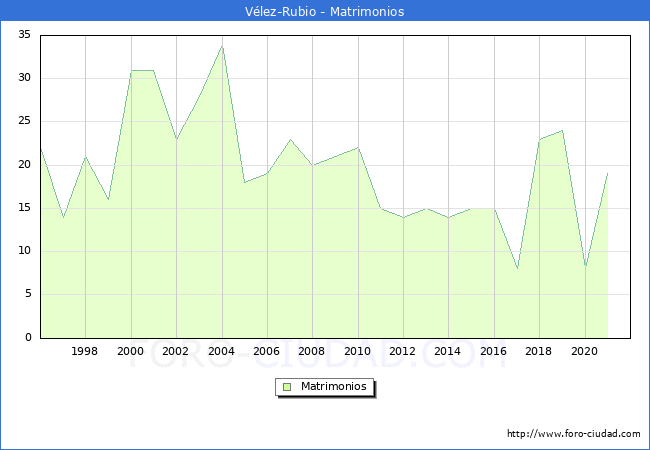Click the 2002 x-axis label

point(175,351)
